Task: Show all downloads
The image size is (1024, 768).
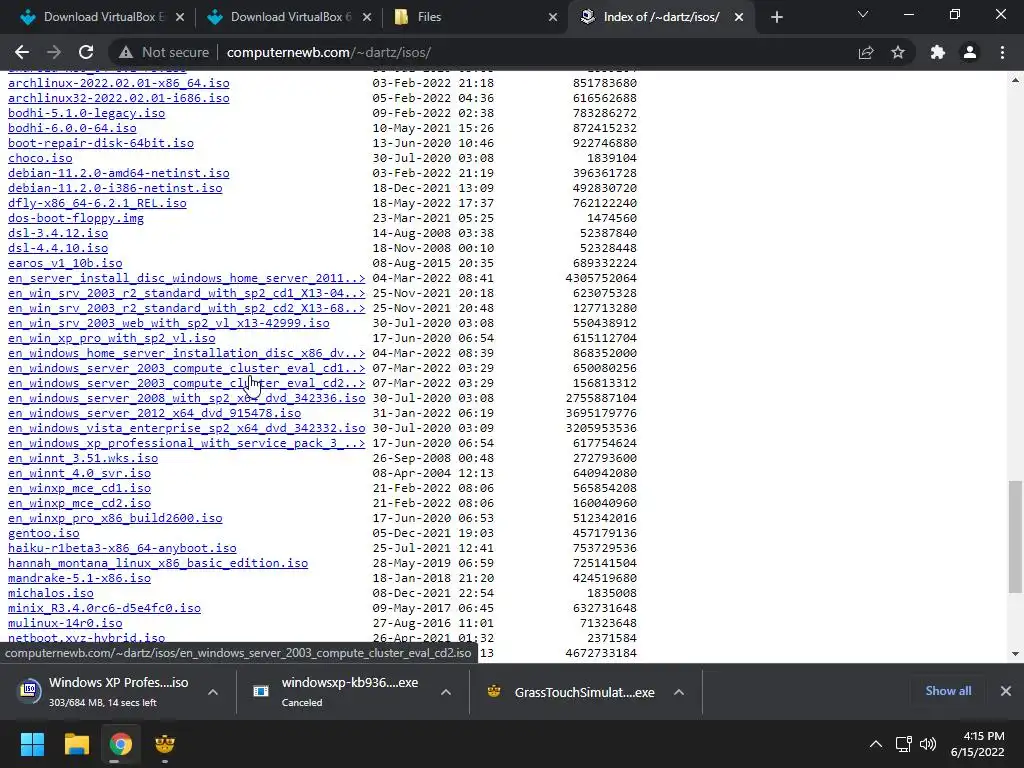Action: point(948,691)
